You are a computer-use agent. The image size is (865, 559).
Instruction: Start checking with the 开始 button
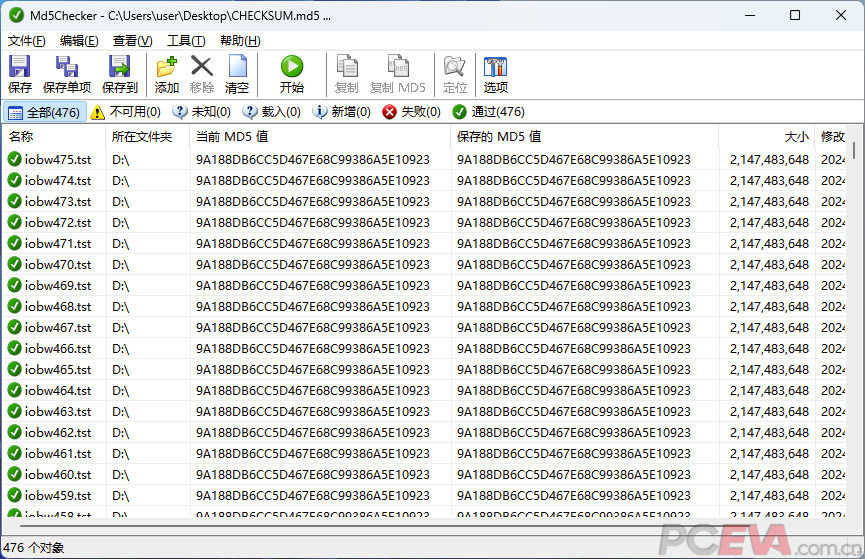point(291,75)
